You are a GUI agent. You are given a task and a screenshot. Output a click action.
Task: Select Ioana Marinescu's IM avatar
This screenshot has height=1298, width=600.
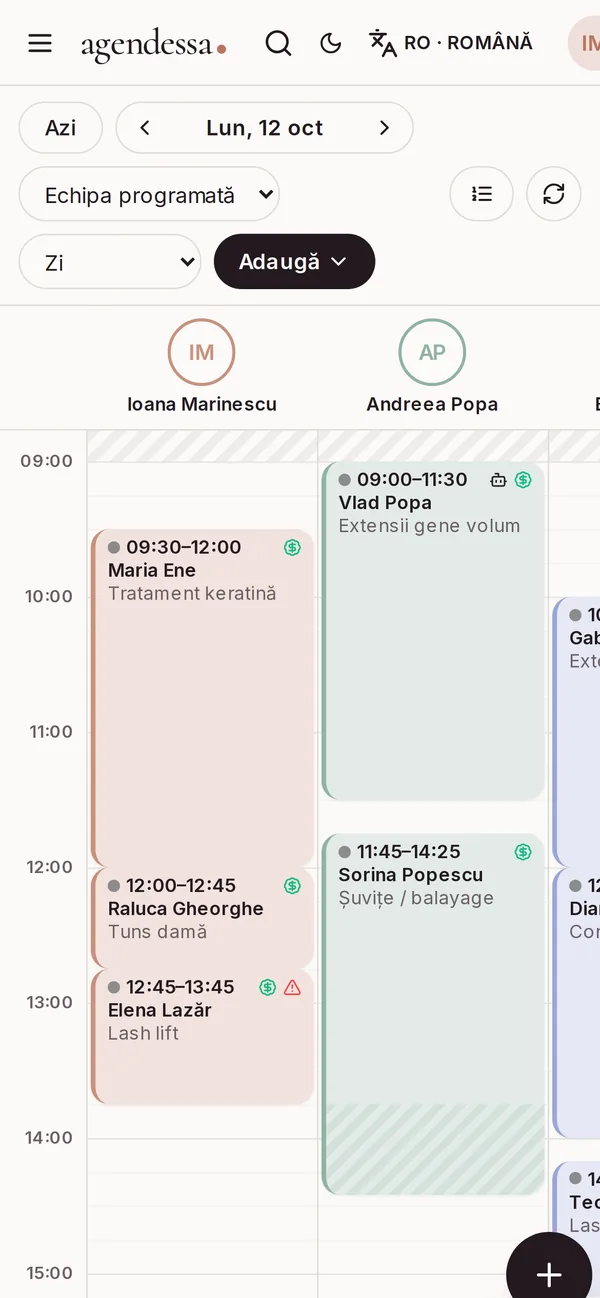(202, 352)
